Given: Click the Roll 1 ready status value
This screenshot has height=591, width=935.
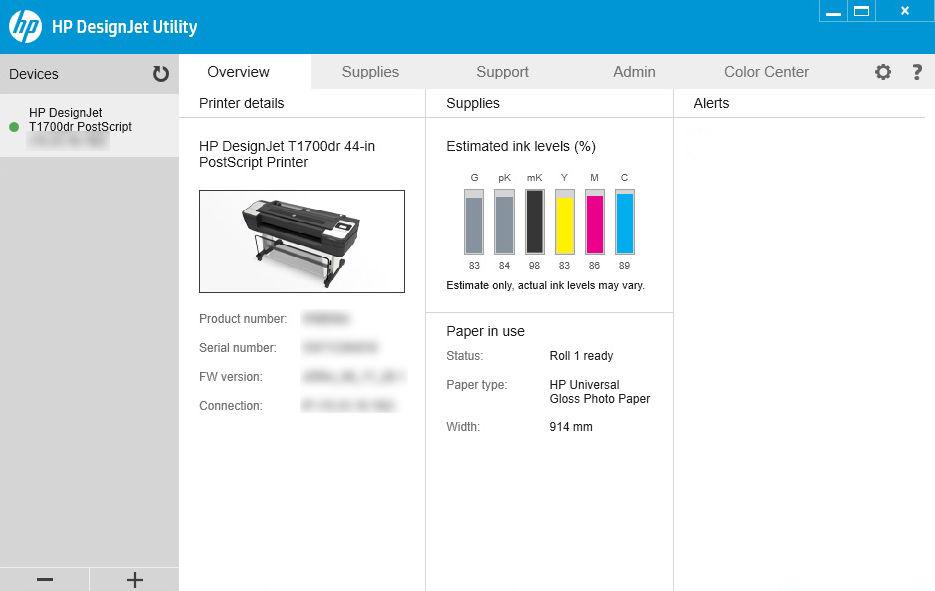Looking at the screenshot, I should point(581,355).
